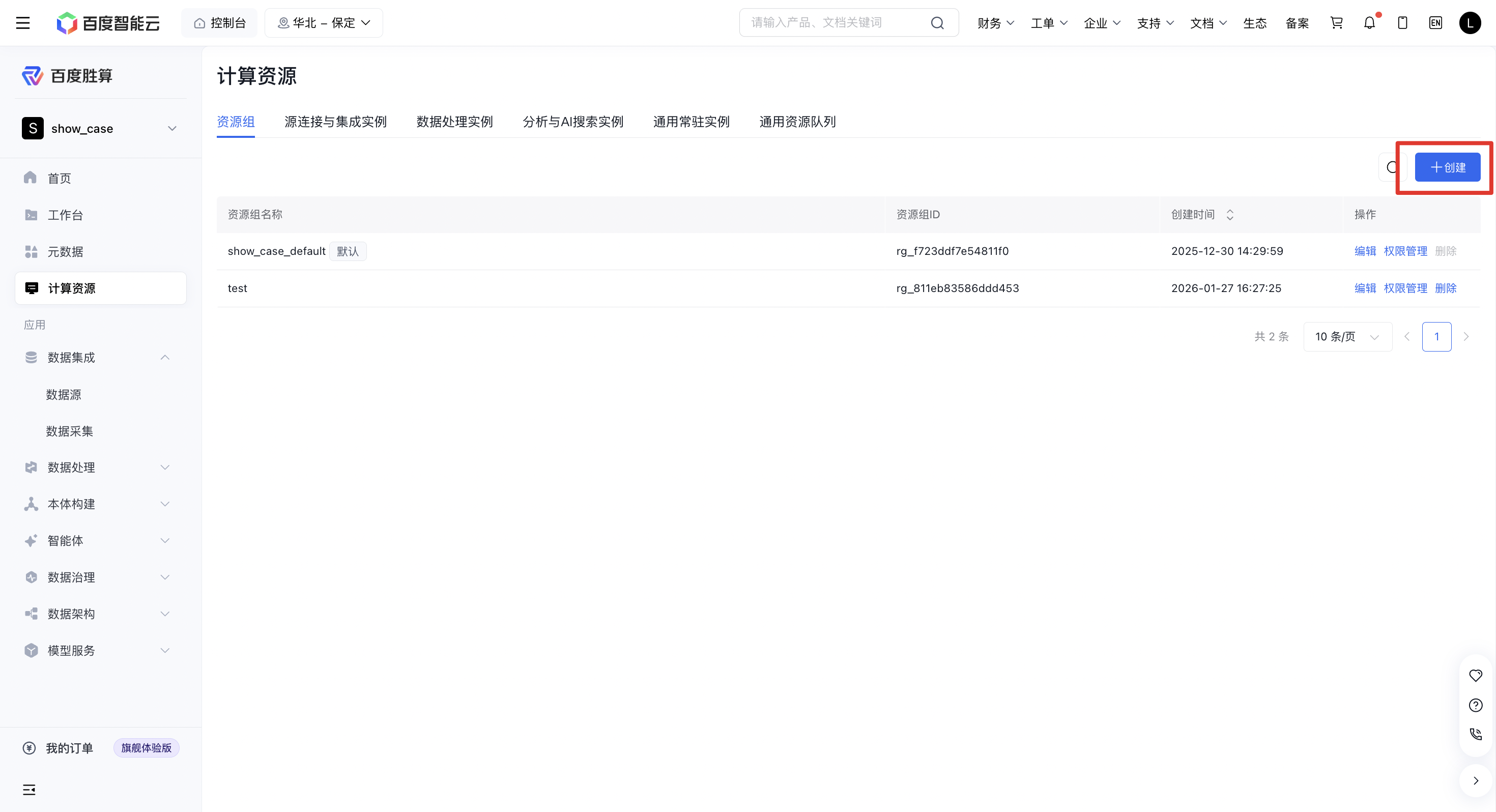This screenshot has height=812, width=1496.
Task: Select page 1 in pagination
Action: coord(1437,336)
